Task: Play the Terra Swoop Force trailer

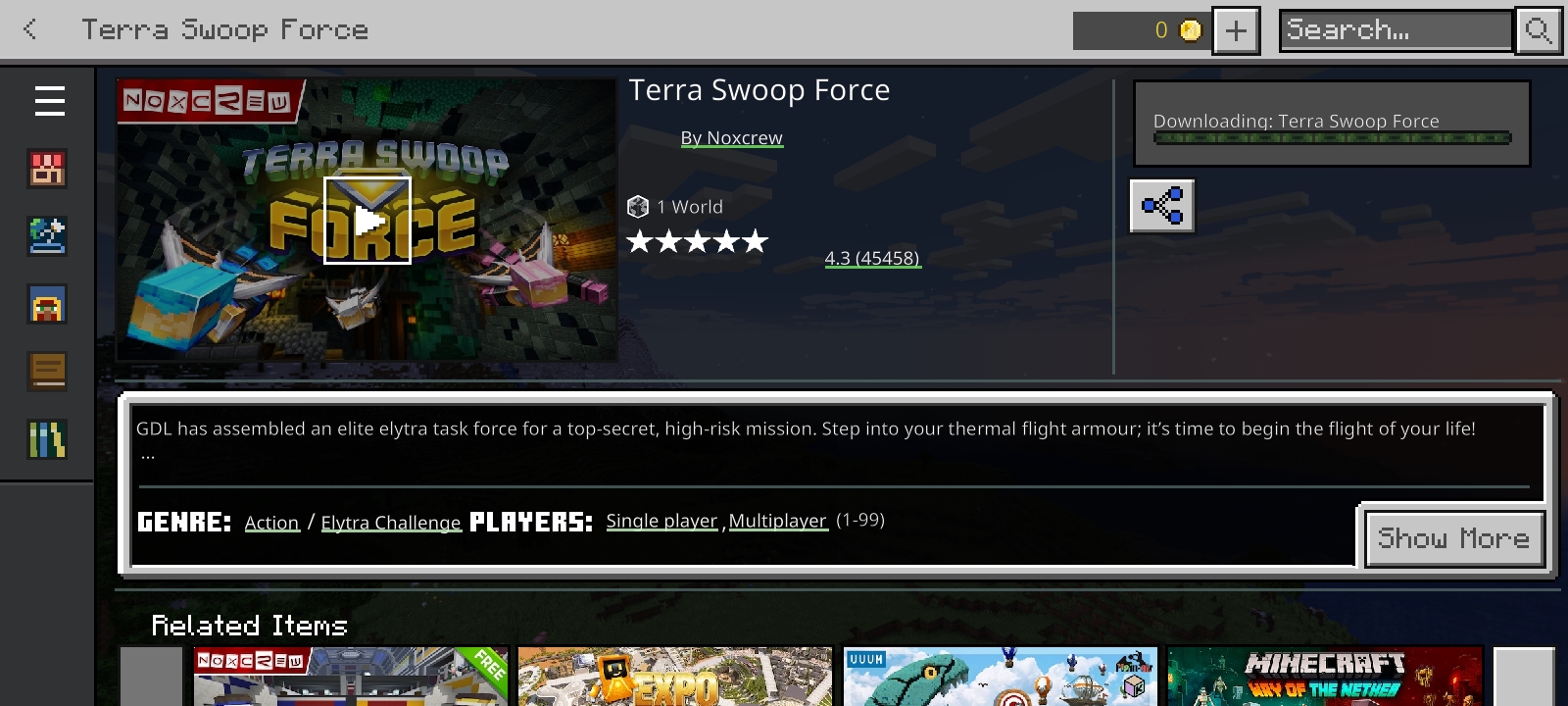Action: point(367,221)
